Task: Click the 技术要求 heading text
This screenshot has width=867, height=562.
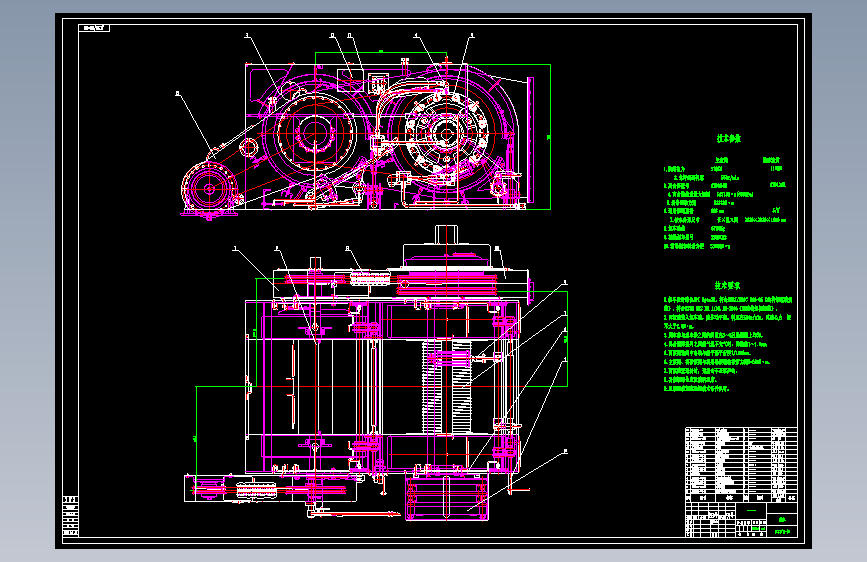Action: 727,285
